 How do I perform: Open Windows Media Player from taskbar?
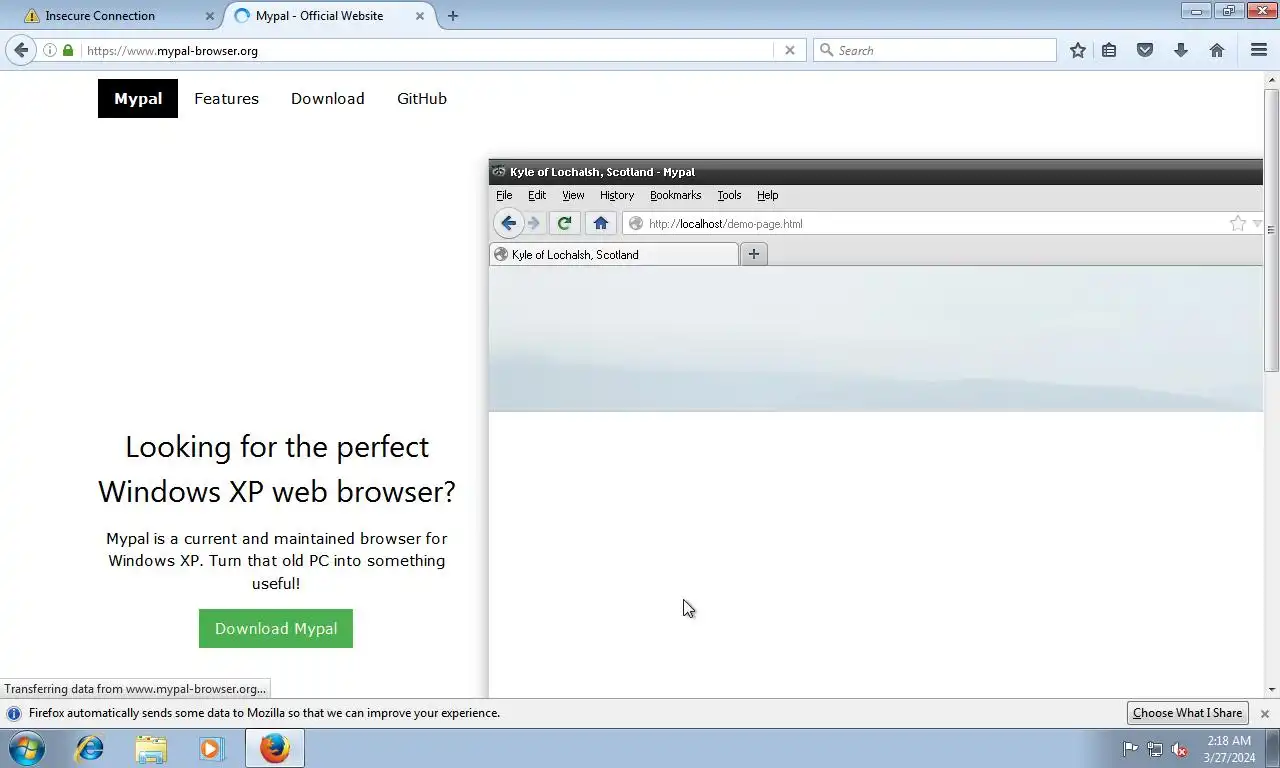pyautogui.click(x=212, y=748)
